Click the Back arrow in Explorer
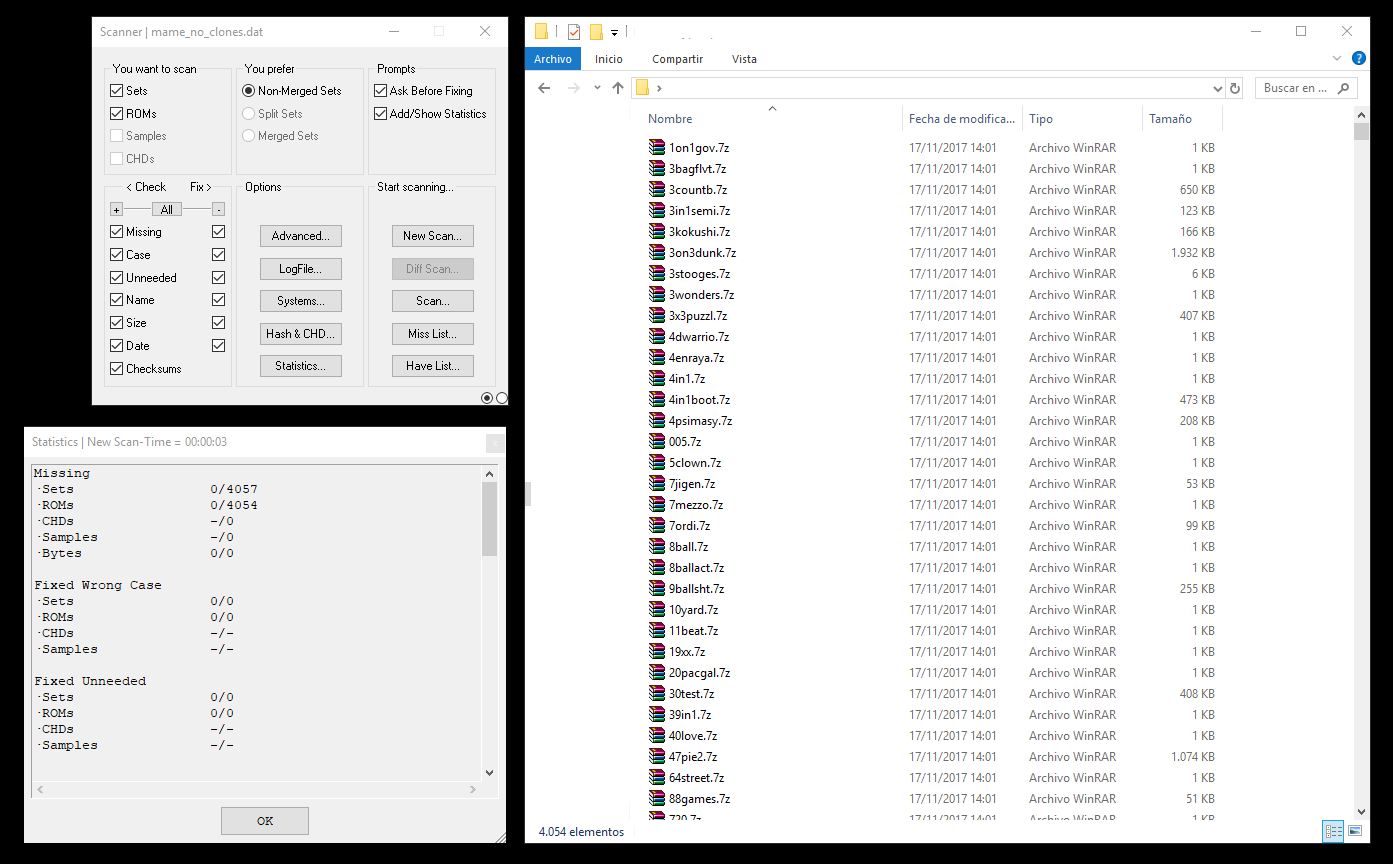Screen dimensions: 1393x864 pos(544,88)
